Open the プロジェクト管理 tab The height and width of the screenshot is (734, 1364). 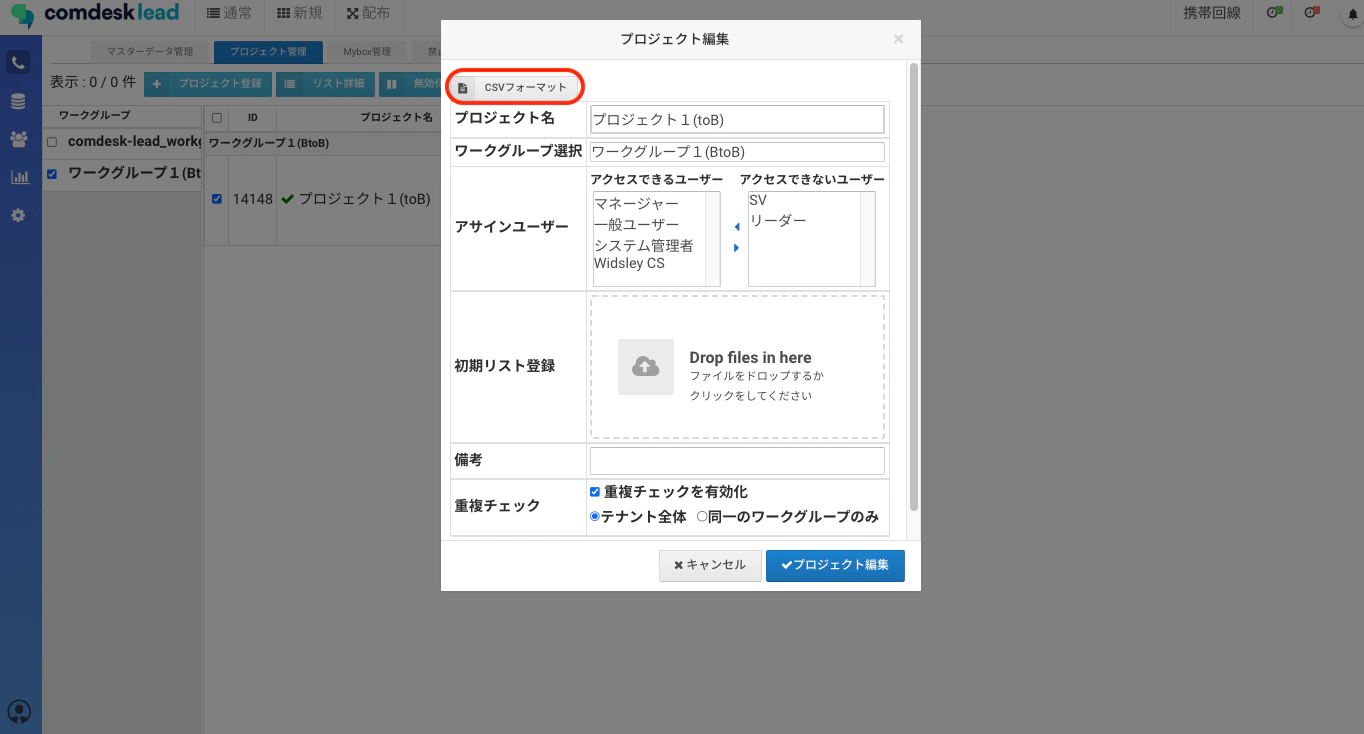[x=268, y=51]
